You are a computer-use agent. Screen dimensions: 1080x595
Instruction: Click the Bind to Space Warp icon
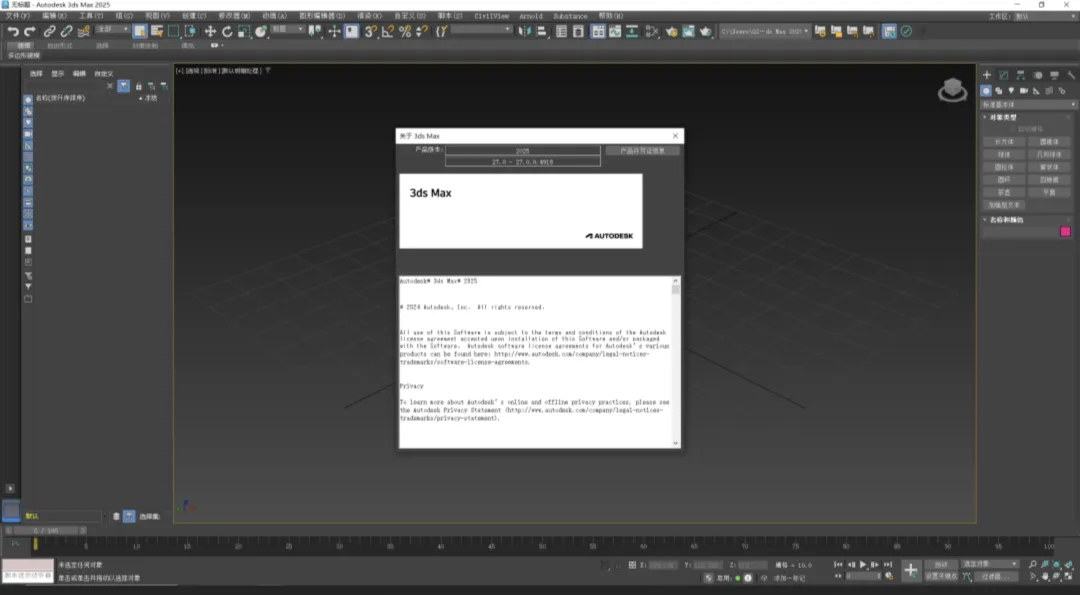click(83, 31)
